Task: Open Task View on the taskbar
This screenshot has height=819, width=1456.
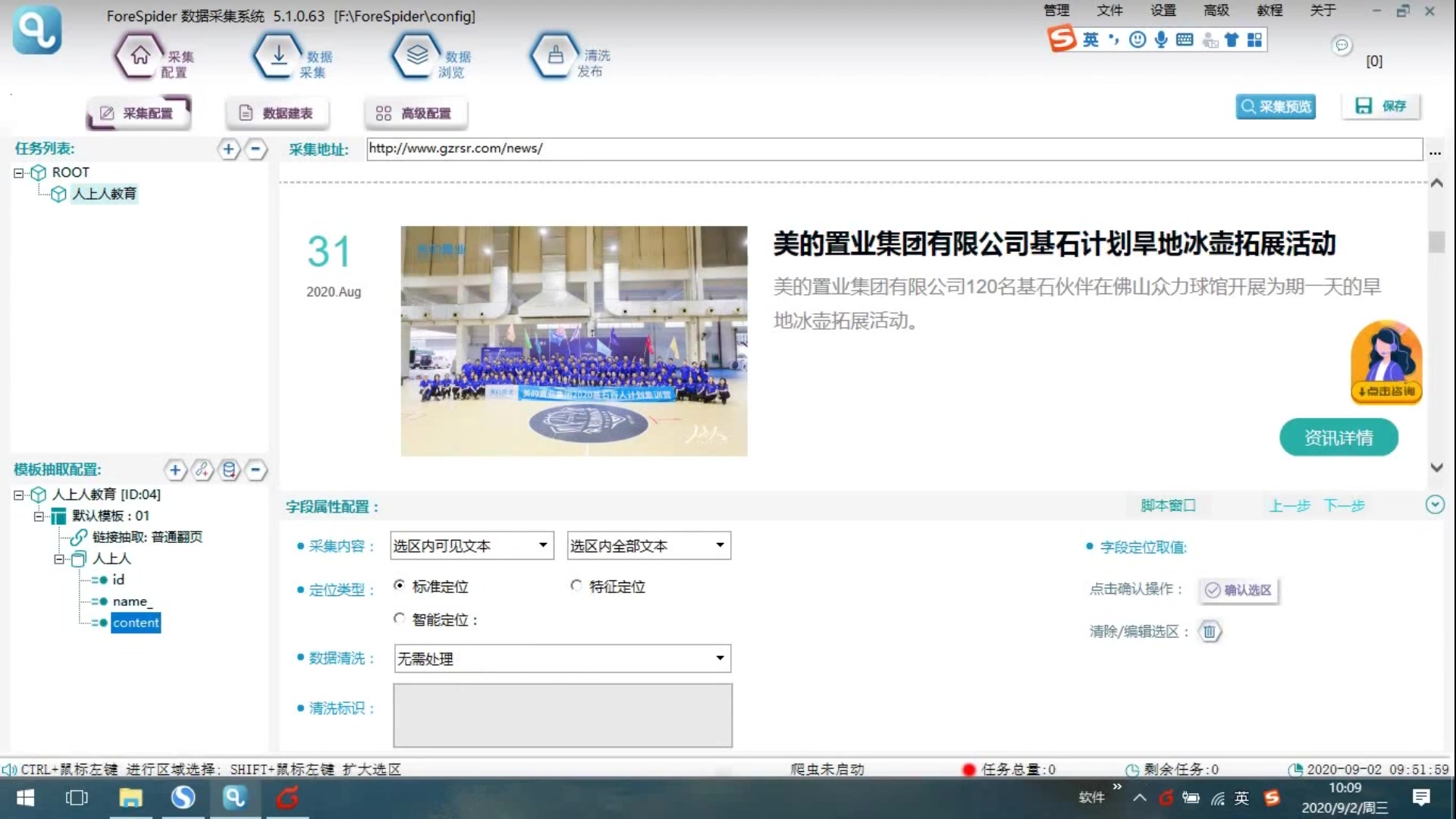Action: point(77,798)
